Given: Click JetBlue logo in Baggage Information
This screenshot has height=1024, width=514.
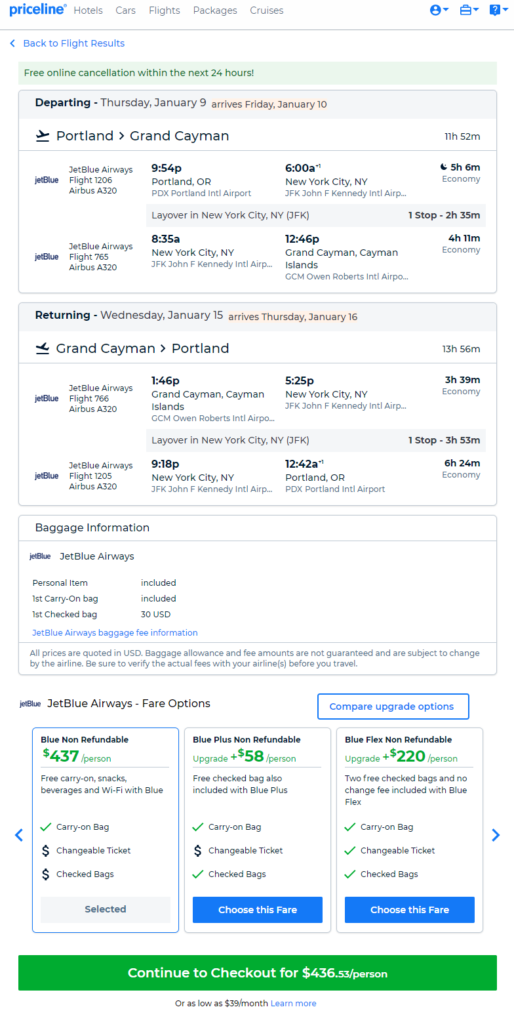Looking at the screenshot, I should [x=40, y=556].
